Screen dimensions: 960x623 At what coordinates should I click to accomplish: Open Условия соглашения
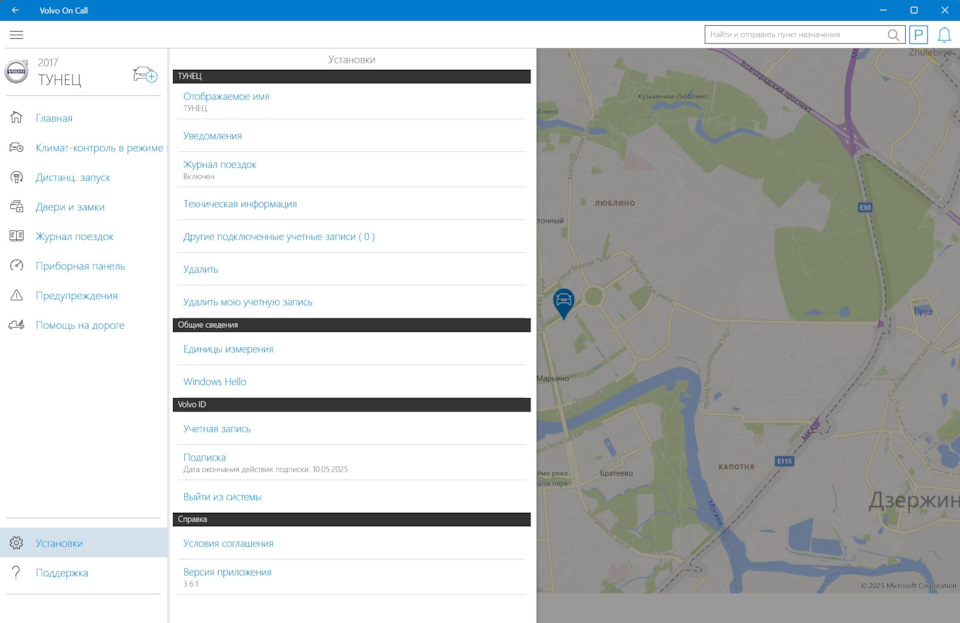(351, 543)
